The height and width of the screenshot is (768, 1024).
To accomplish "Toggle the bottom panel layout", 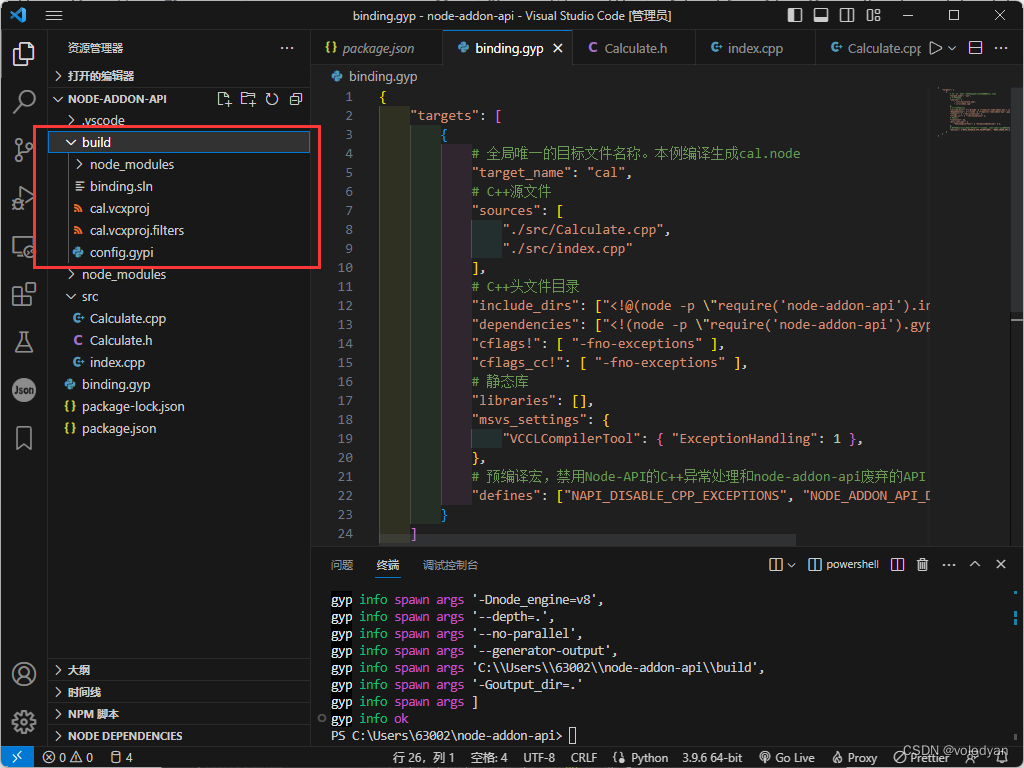I will coord(821,15).
